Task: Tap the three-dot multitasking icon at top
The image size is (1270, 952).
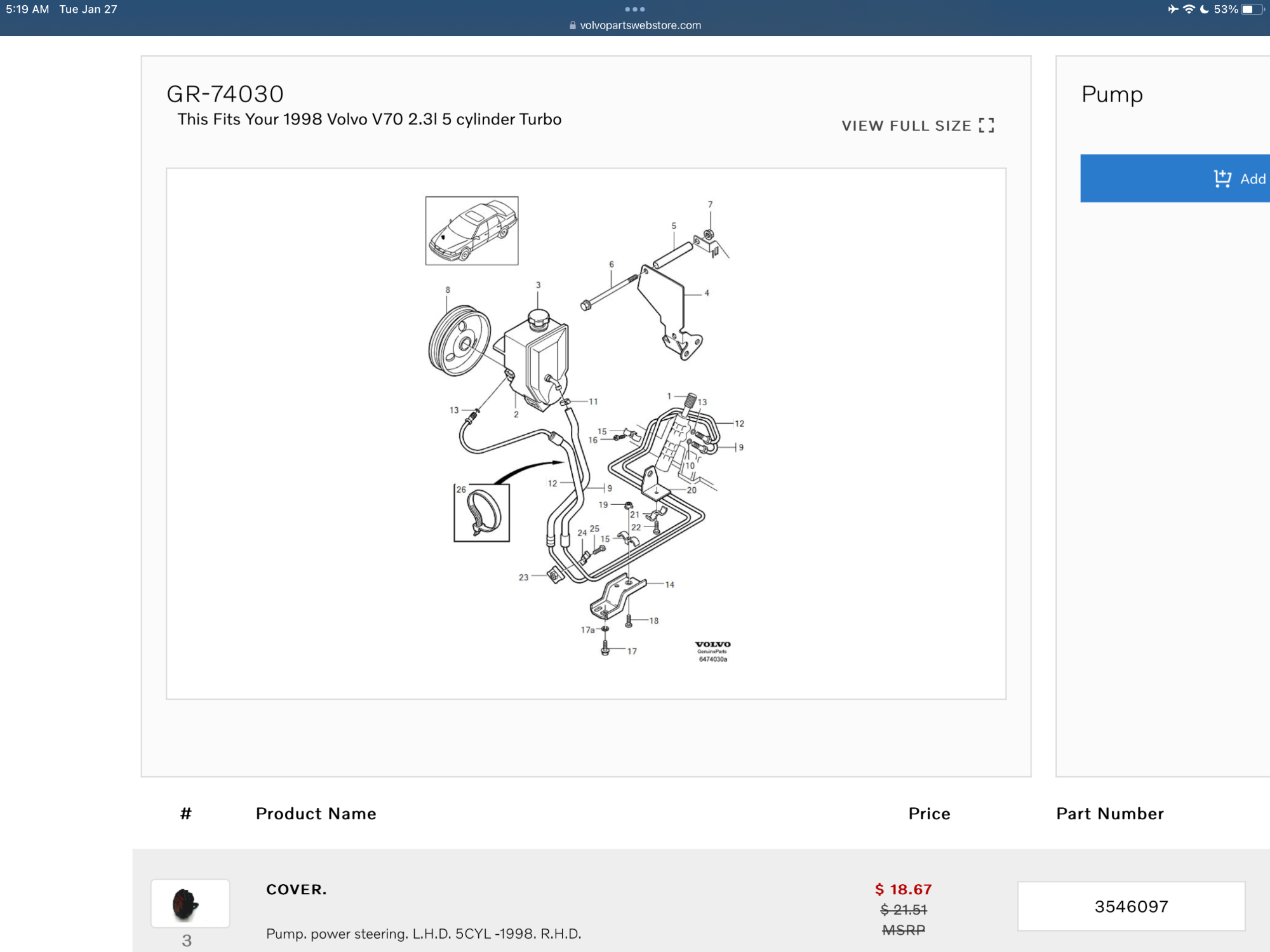Action: pyautogui.click(x=634, y=10)
